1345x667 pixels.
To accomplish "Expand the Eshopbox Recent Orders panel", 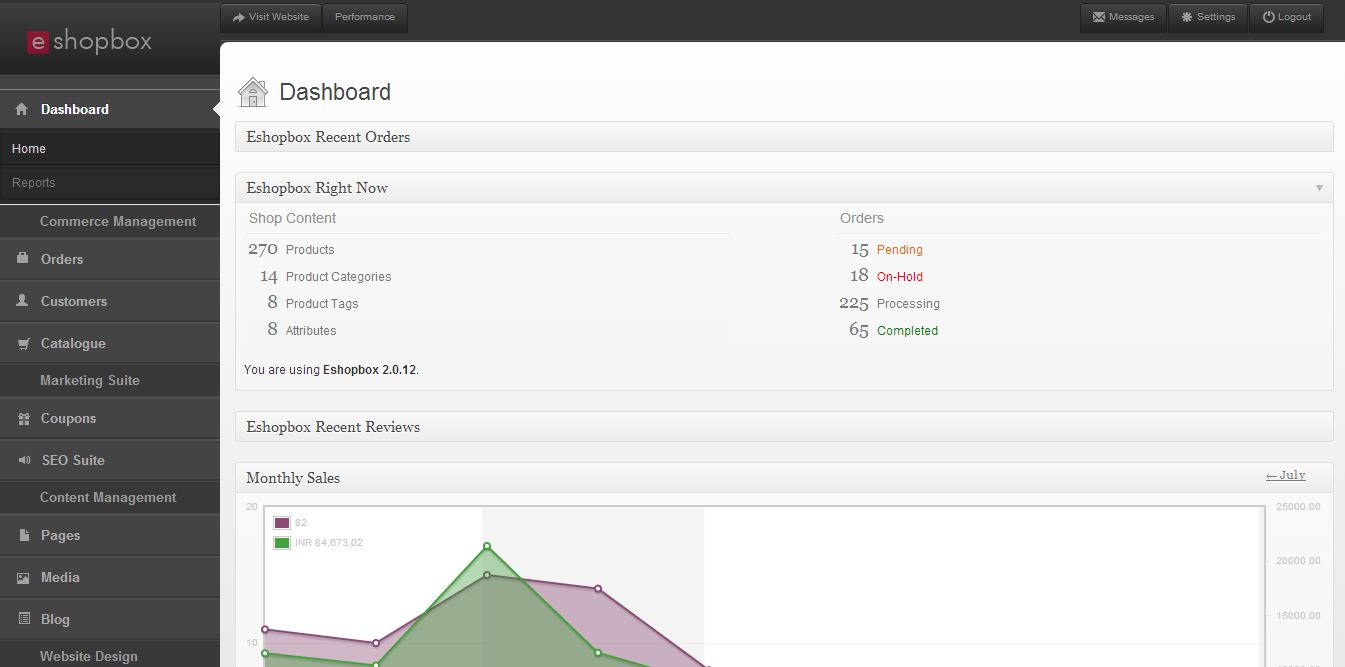I will click(783, 137).
